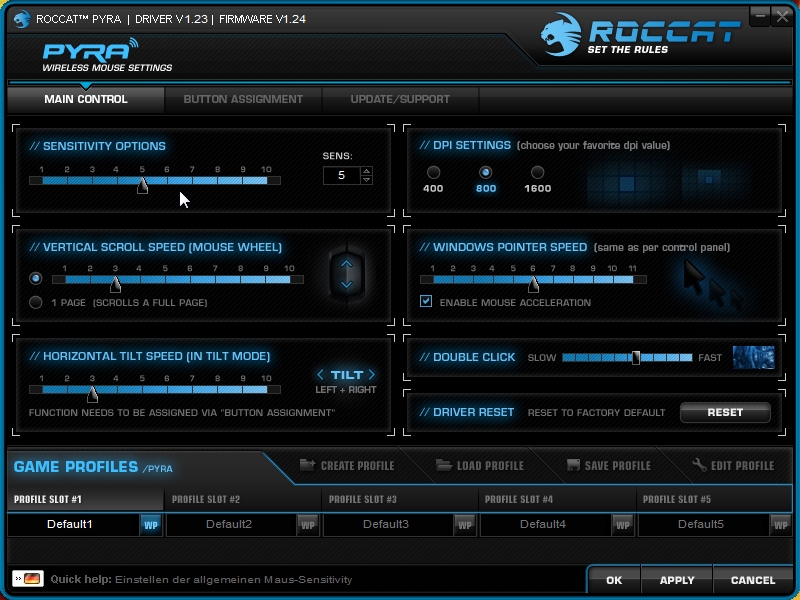Click the double click speed slider handle

[x=636, y=357]
